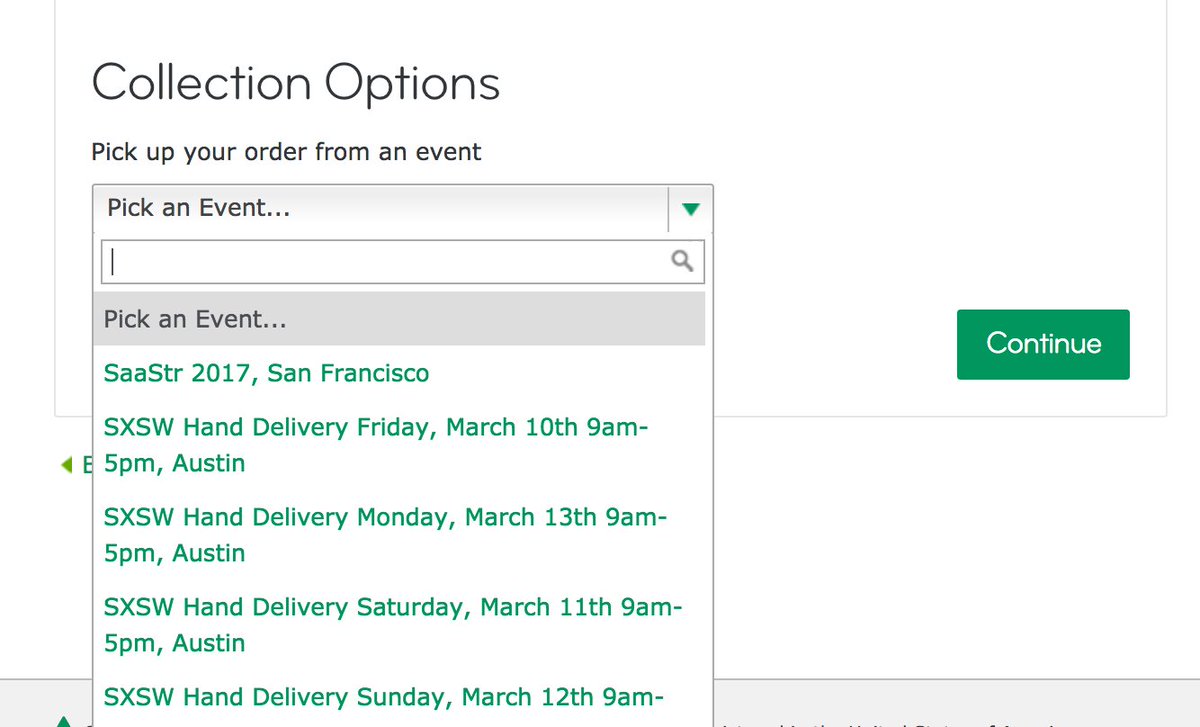Click the green Continue button
The width and height of the screenshot is (1200, 727).
(x=1043, y=344)
